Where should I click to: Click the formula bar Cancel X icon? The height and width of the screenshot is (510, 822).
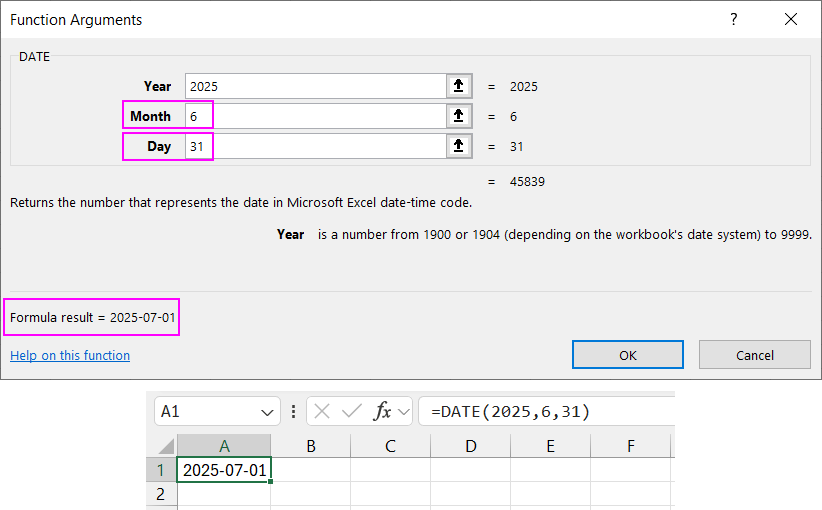(x=322, y=411)
